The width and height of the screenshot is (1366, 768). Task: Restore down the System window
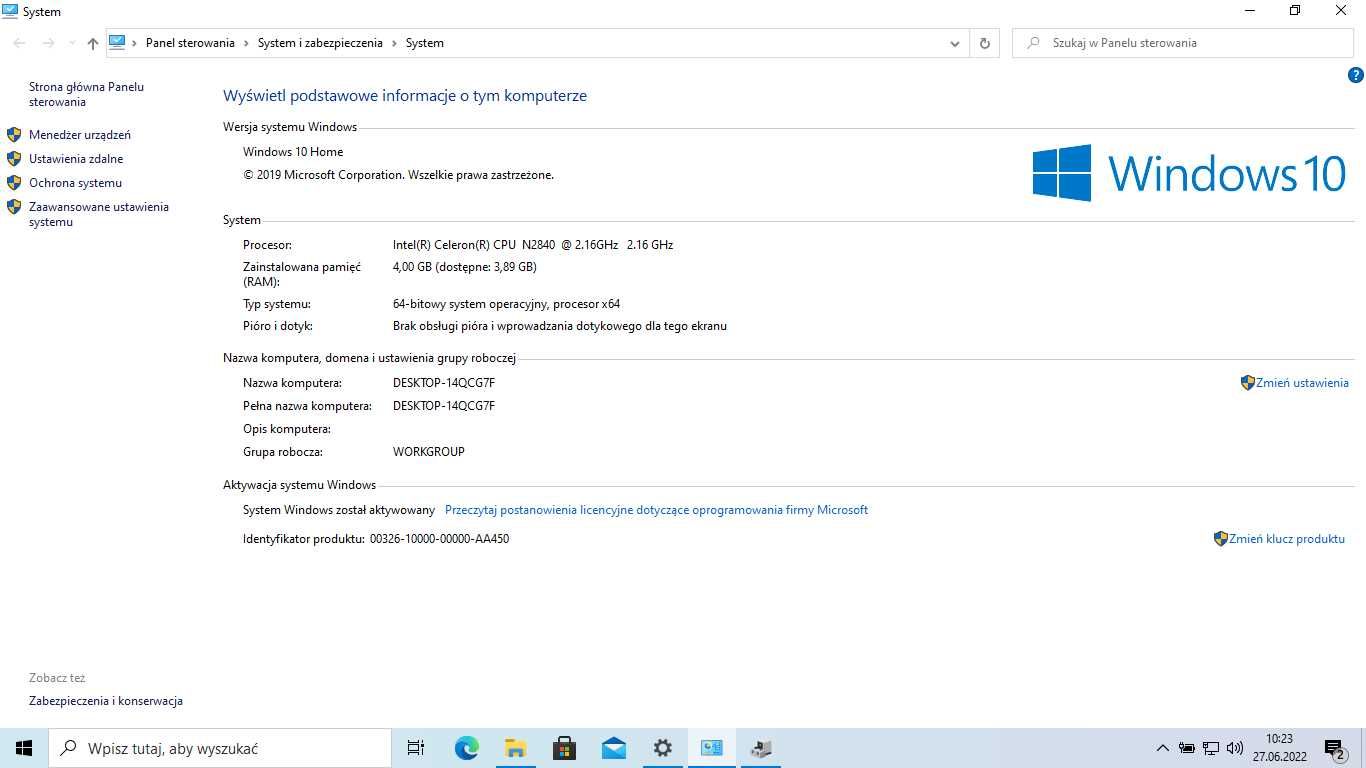pyautogui.click(x=1295, y=11)
